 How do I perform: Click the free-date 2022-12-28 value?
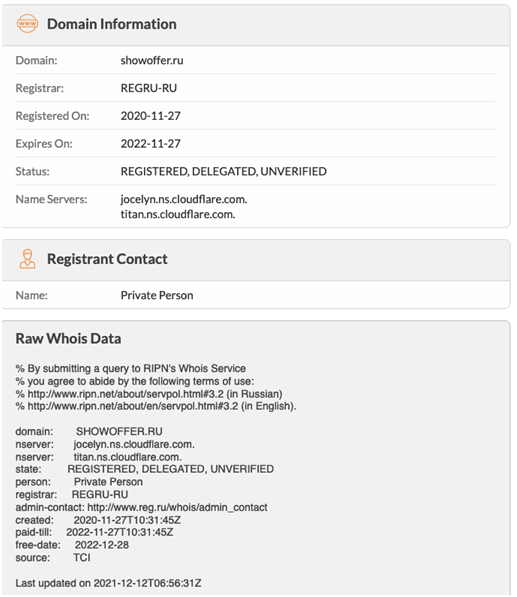(102, 545)
